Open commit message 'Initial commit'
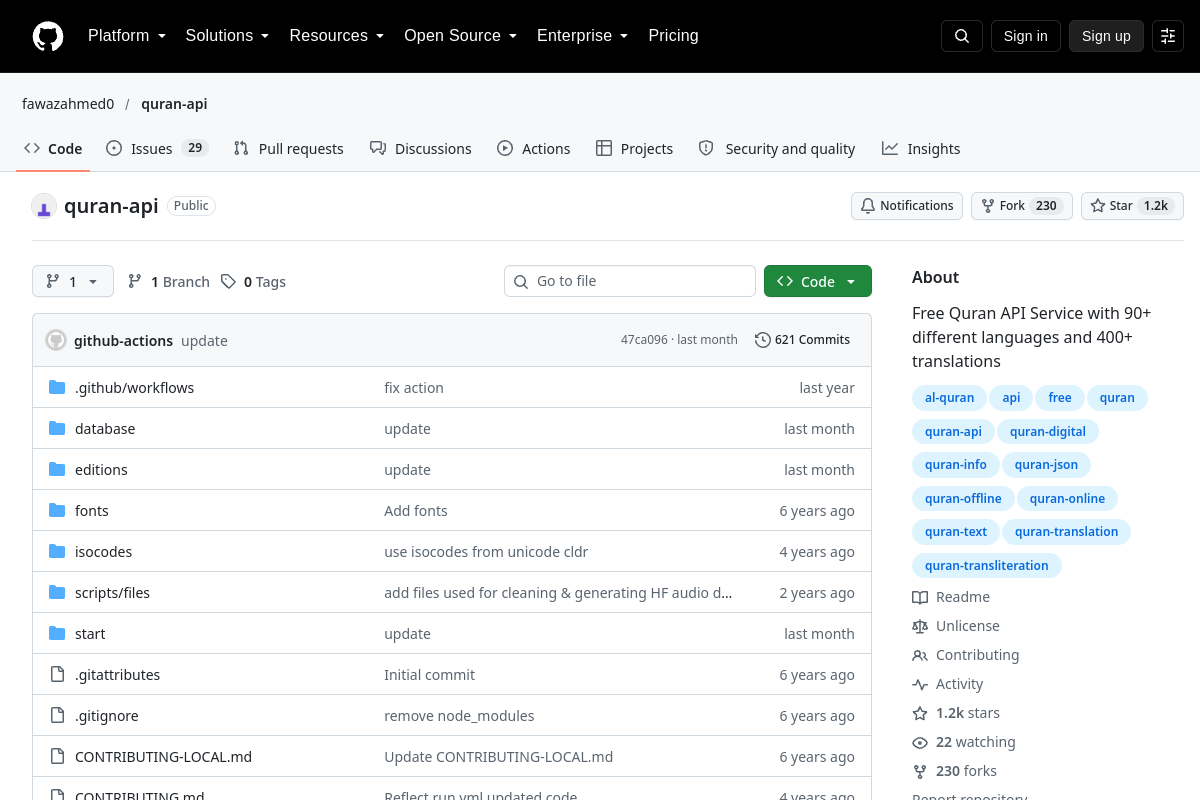Viewport: 1200px width, 800px height. coord(430,675)
